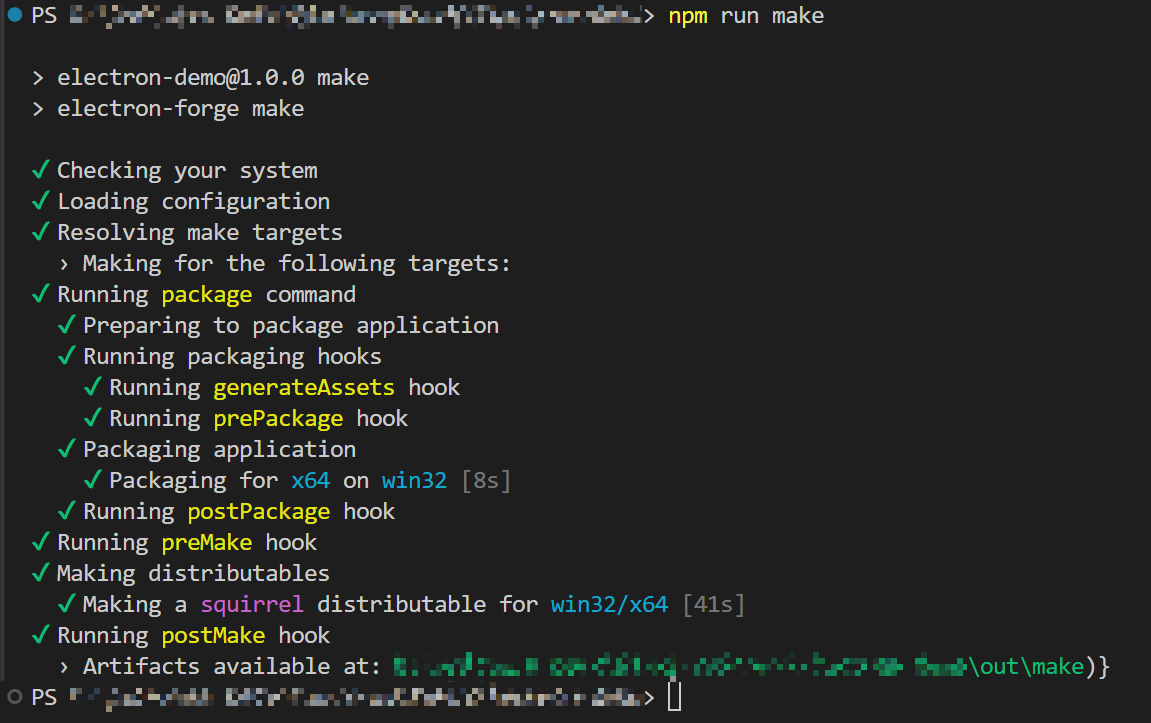Click the checkmark before Running preMake hook
The width and height of the screenshot is (1151, 723).
click(41, 542)
